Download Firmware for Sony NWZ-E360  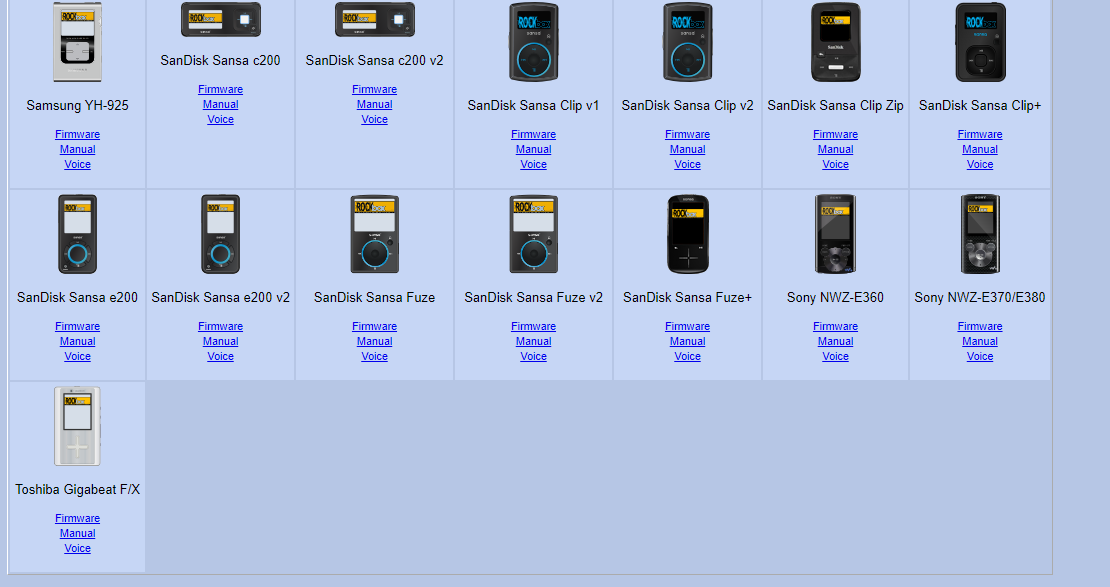tap(835, 326)
